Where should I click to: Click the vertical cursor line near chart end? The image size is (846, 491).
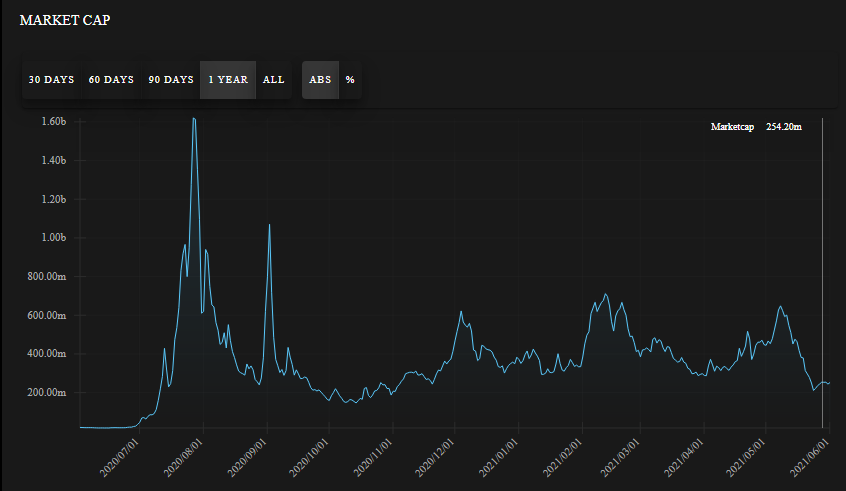coord(822,273)
